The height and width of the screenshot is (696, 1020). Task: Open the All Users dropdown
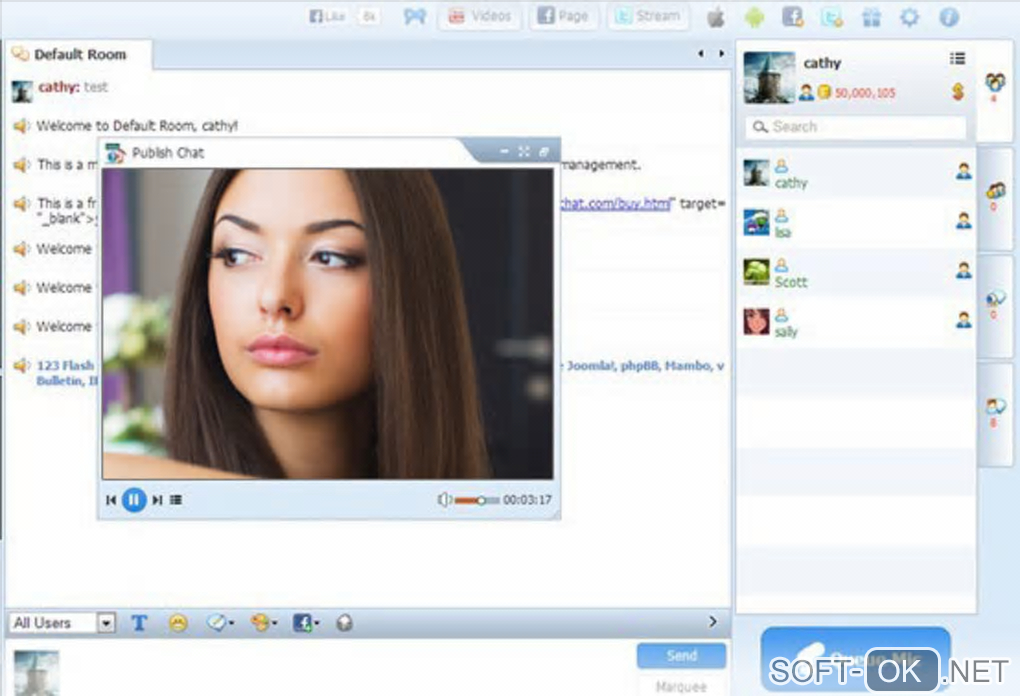pyautogui.click(x=62, y=623)
